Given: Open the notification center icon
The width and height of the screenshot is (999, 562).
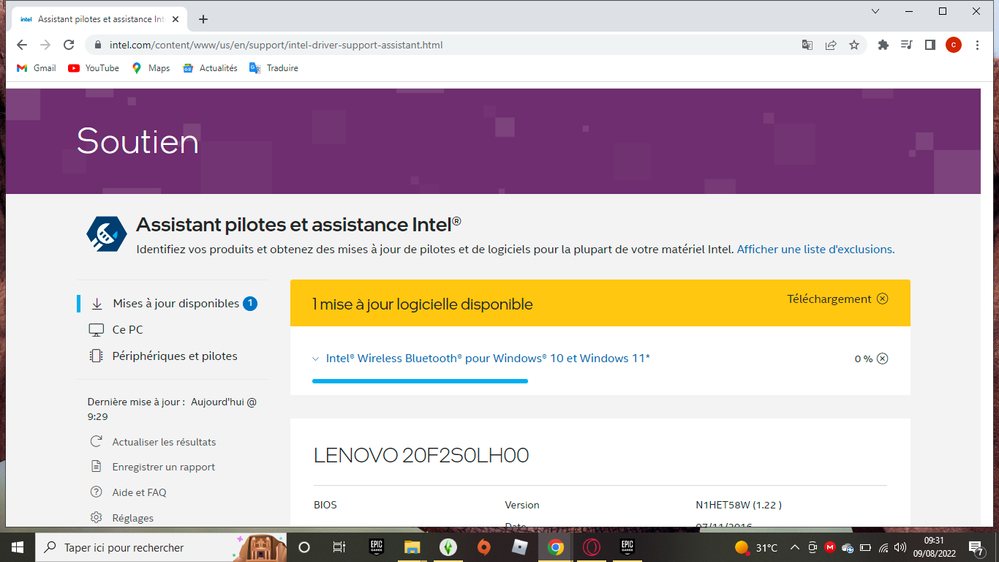Looking at the screenshot, I should [976, 547].
